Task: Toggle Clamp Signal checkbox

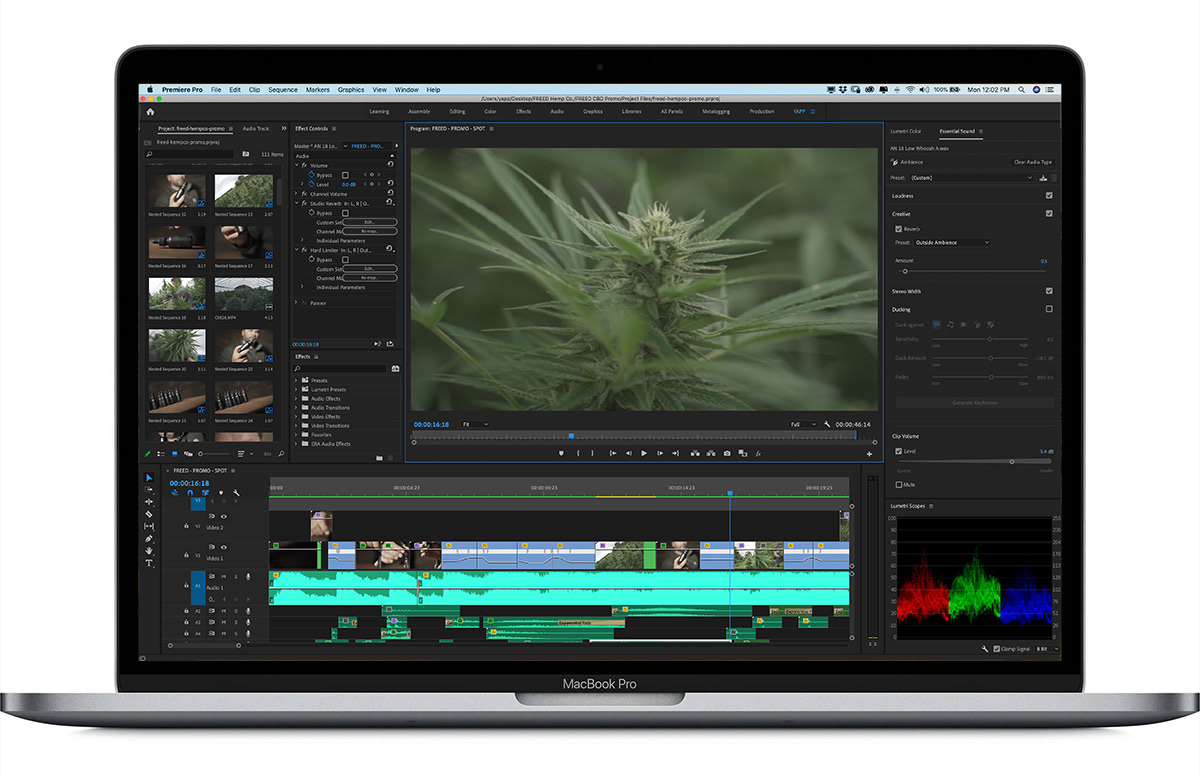Action: 997,649
